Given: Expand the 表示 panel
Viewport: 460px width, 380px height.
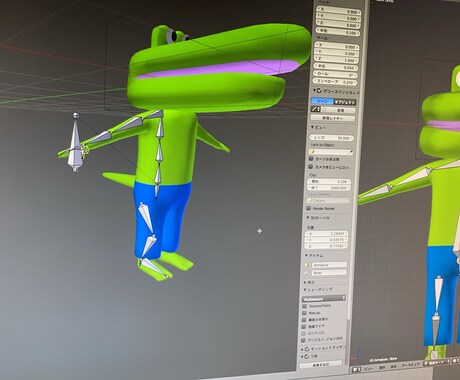Looking at the screenshot, I should click(305, 282).
